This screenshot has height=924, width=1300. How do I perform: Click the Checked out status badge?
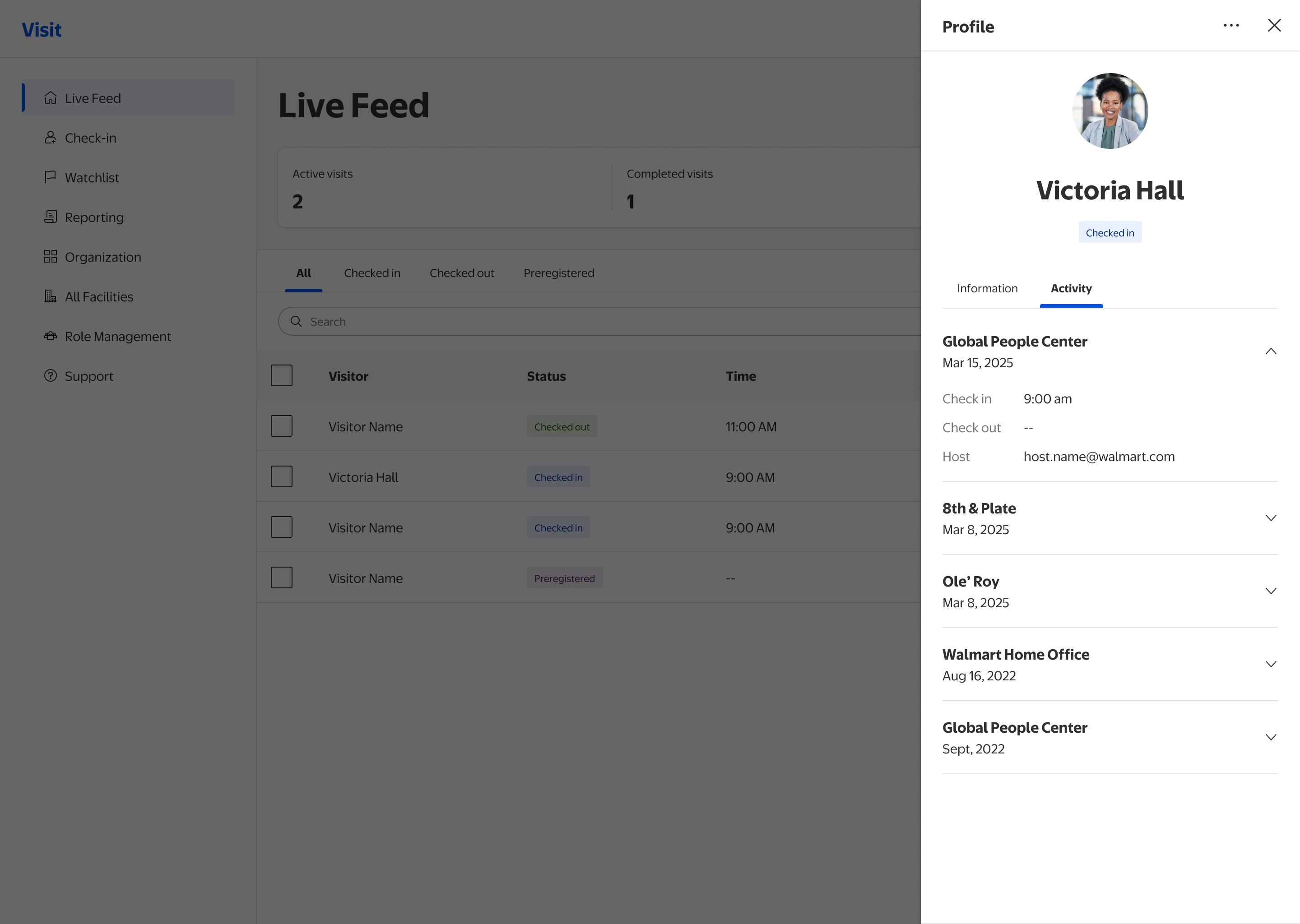pyautogui.click(x=562, y=427)
